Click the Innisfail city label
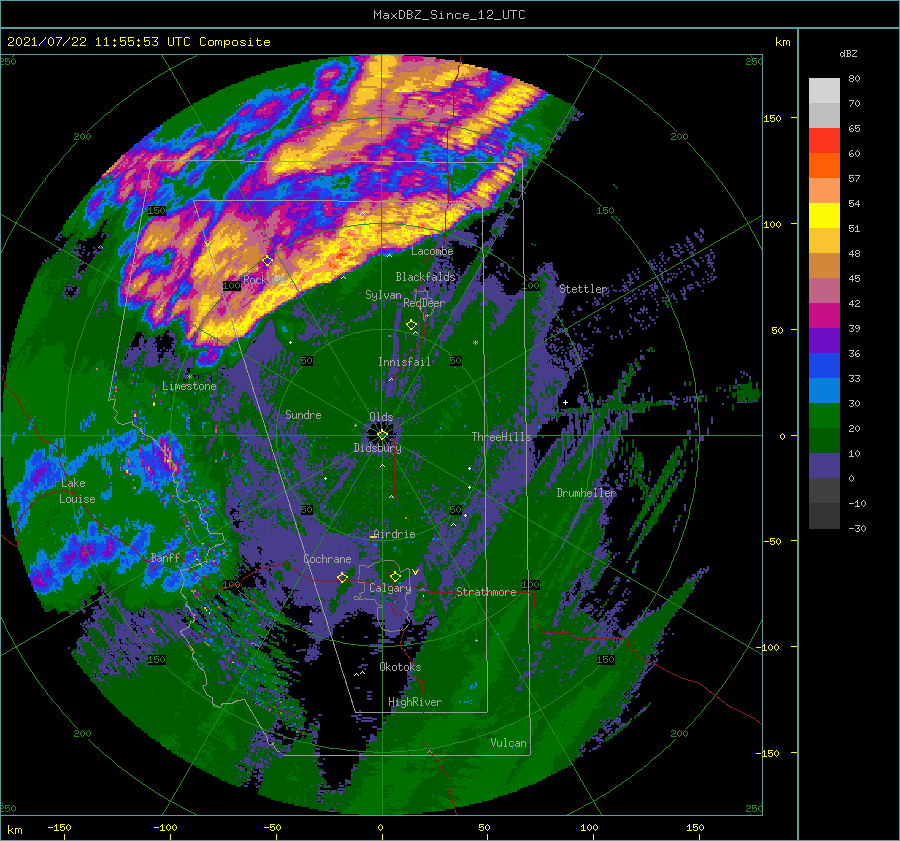The width and height of the screenshot is (900, 841). tap(404, 362)
